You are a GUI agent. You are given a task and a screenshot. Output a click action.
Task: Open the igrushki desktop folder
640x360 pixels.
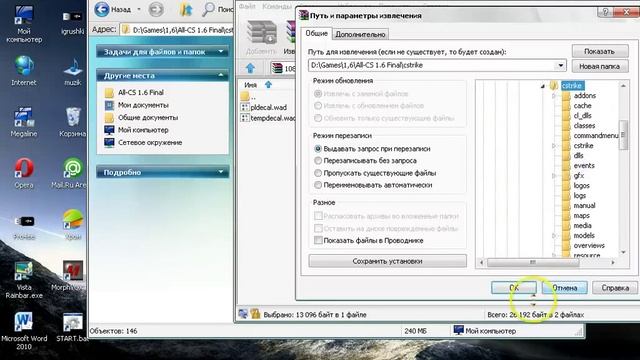(x=73, y=23)
